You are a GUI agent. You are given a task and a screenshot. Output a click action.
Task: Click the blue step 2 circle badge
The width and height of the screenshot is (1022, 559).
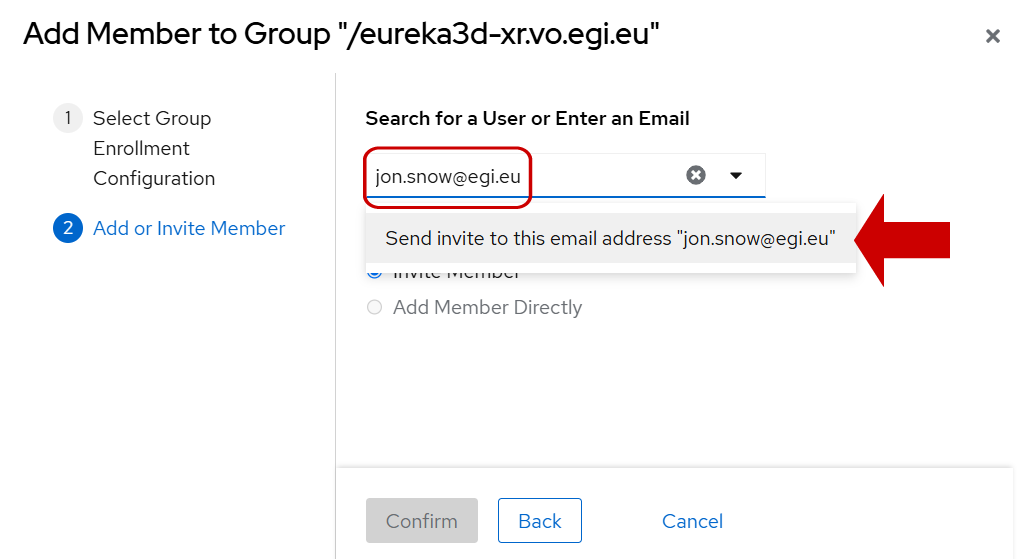(x=68, y=228)
